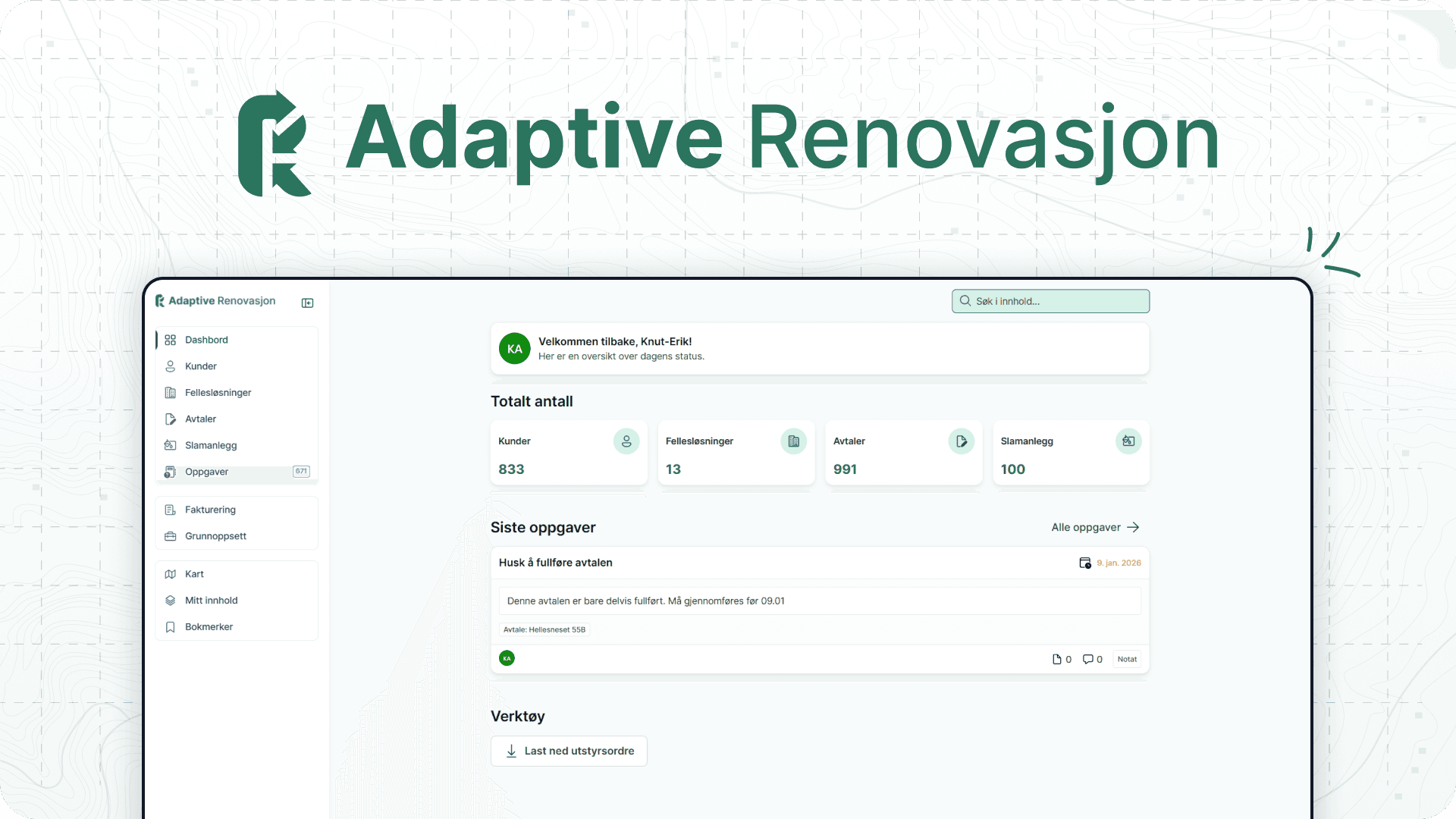Click the Kart map icon
Viewport: 1456px width, 819px height.
171,574
